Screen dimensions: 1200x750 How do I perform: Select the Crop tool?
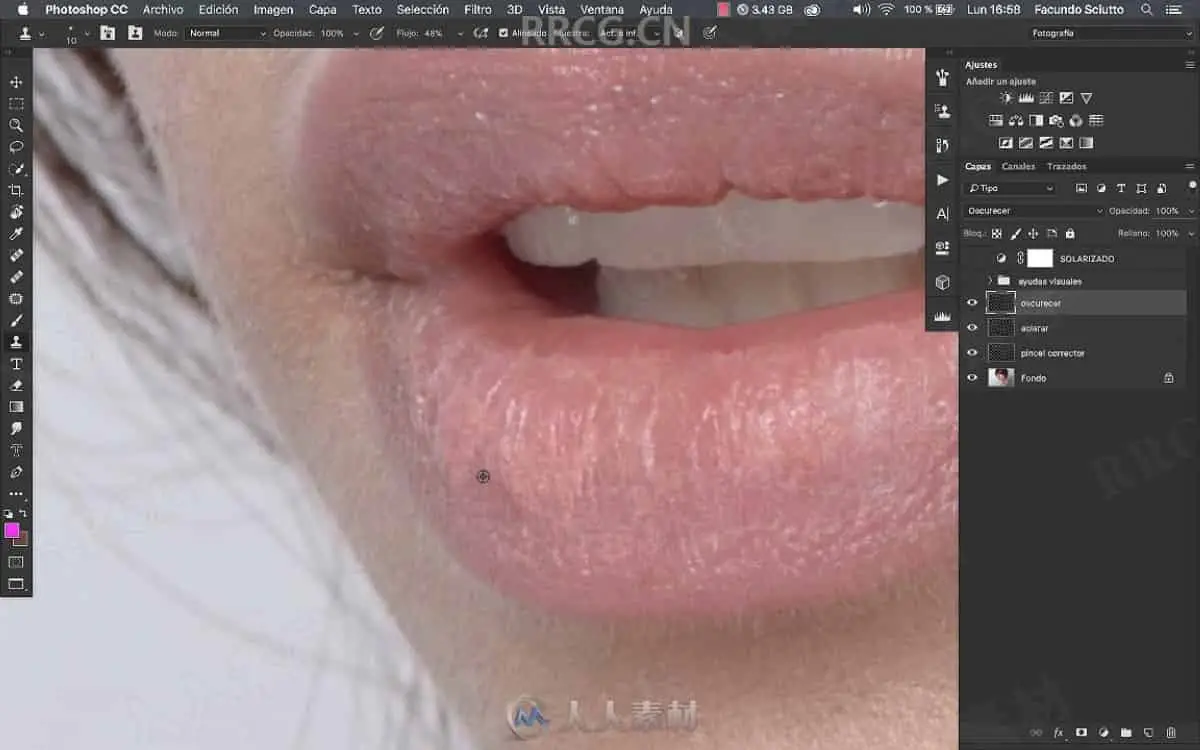coord(16,190)
